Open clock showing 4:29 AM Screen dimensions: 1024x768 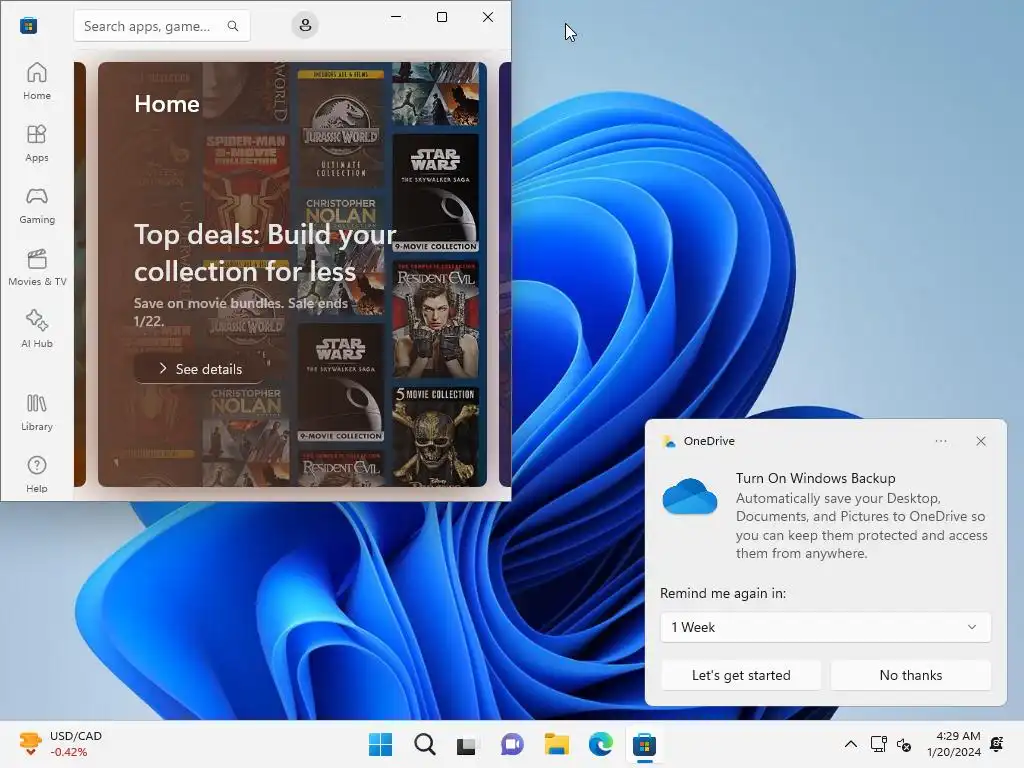click(953, 744)
